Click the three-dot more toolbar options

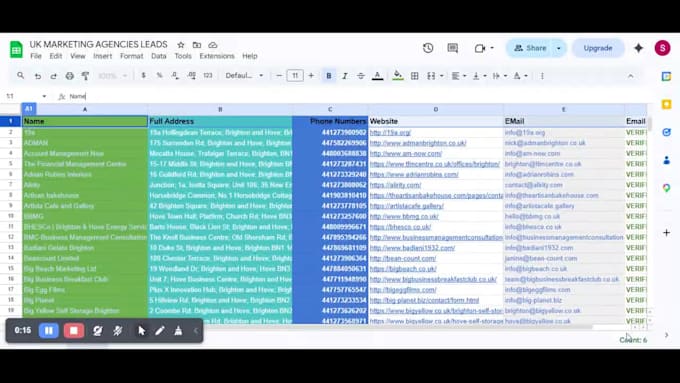click(542, 76)
